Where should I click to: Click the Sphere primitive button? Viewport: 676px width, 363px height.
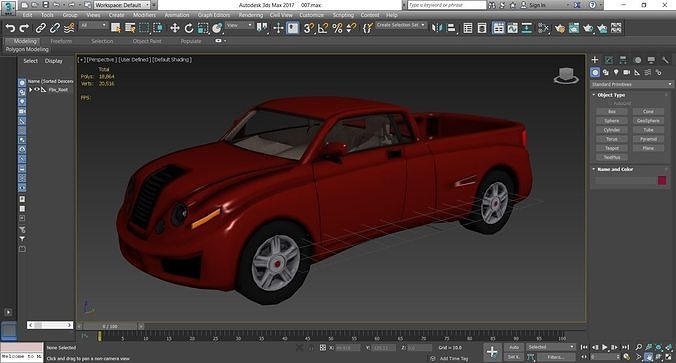click(612, 121)
